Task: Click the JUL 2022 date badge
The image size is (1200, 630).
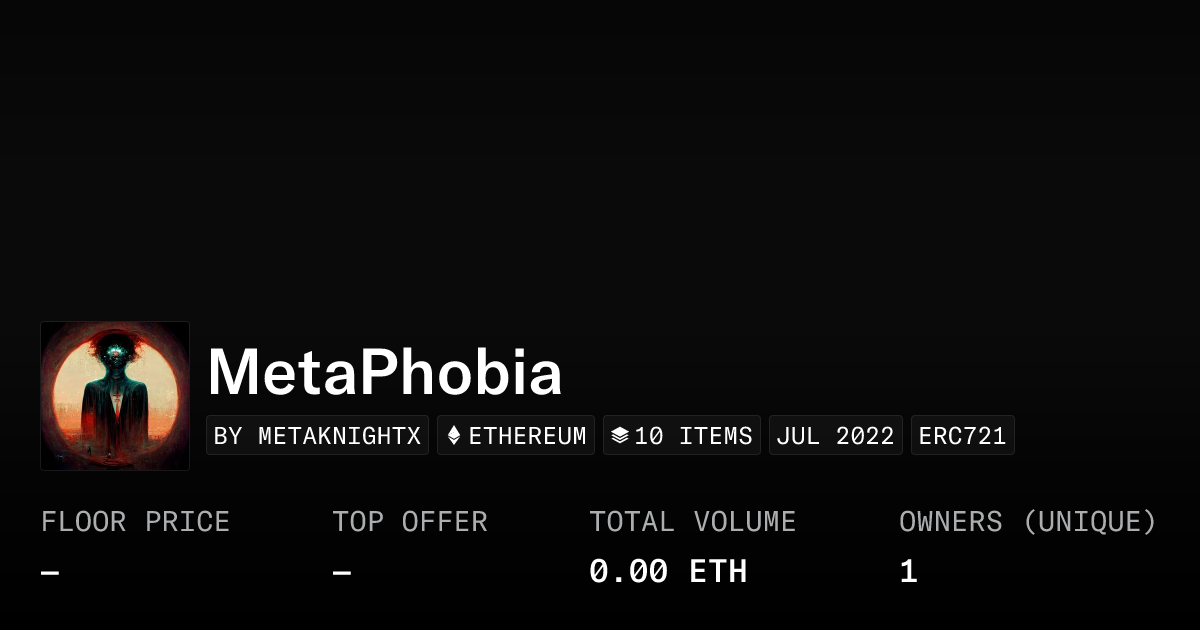Action: [x=835, y=436]
